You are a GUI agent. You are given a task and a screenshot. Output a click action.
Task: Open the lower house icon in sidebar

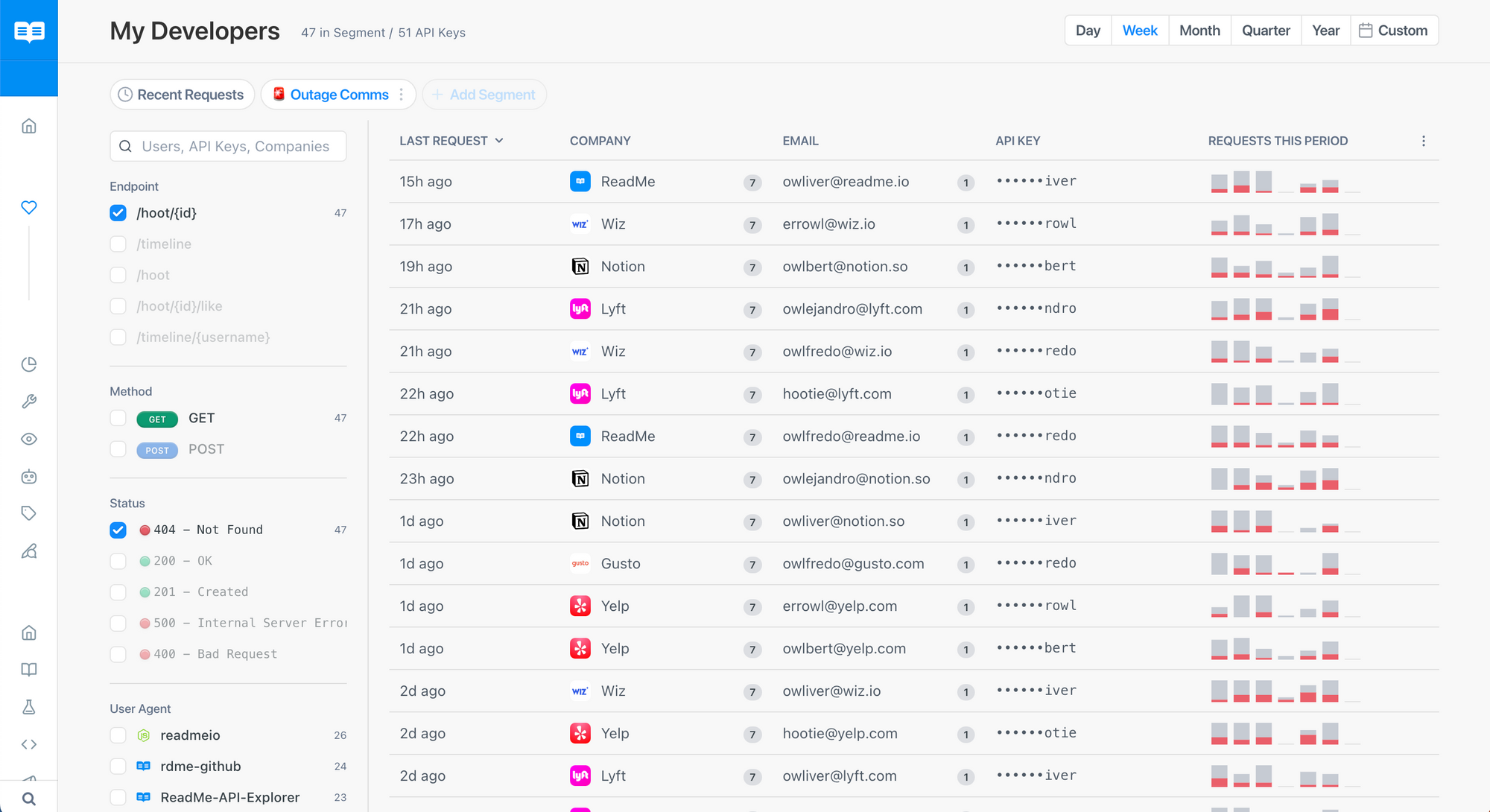click(x=29, y=632)
